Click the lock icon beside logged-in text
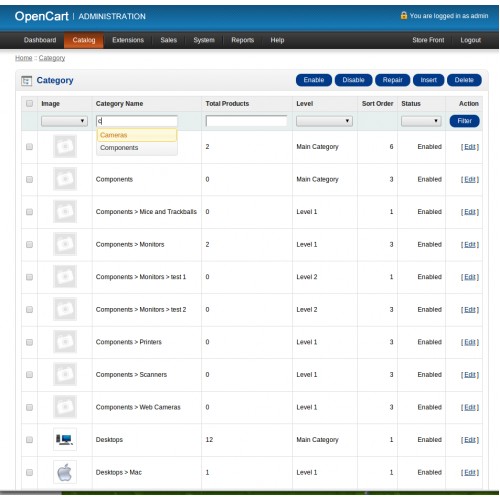This screenshot has width=500, height=500. click(403, 15)
